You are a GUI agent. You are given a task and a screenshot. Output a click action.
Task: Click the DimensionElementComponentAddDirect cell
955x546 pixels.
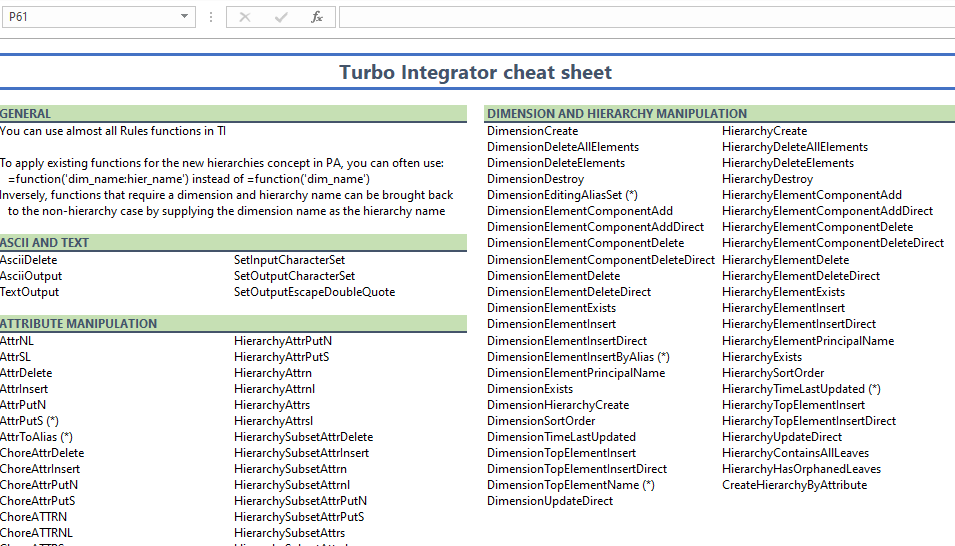tap(595, 227)
